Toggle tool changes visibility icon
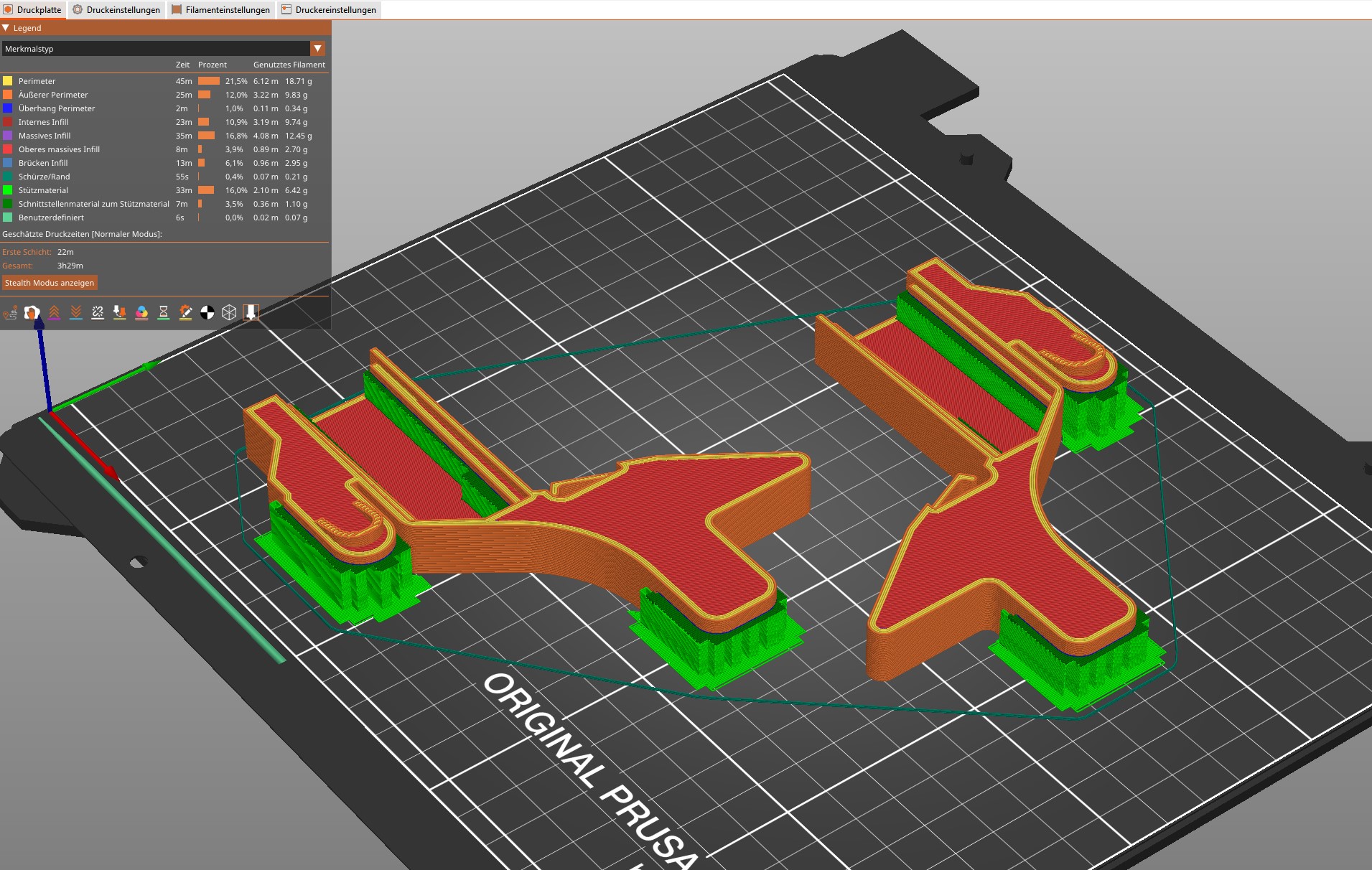Viewport: 1372px width, 870px height. click(120, 312)
